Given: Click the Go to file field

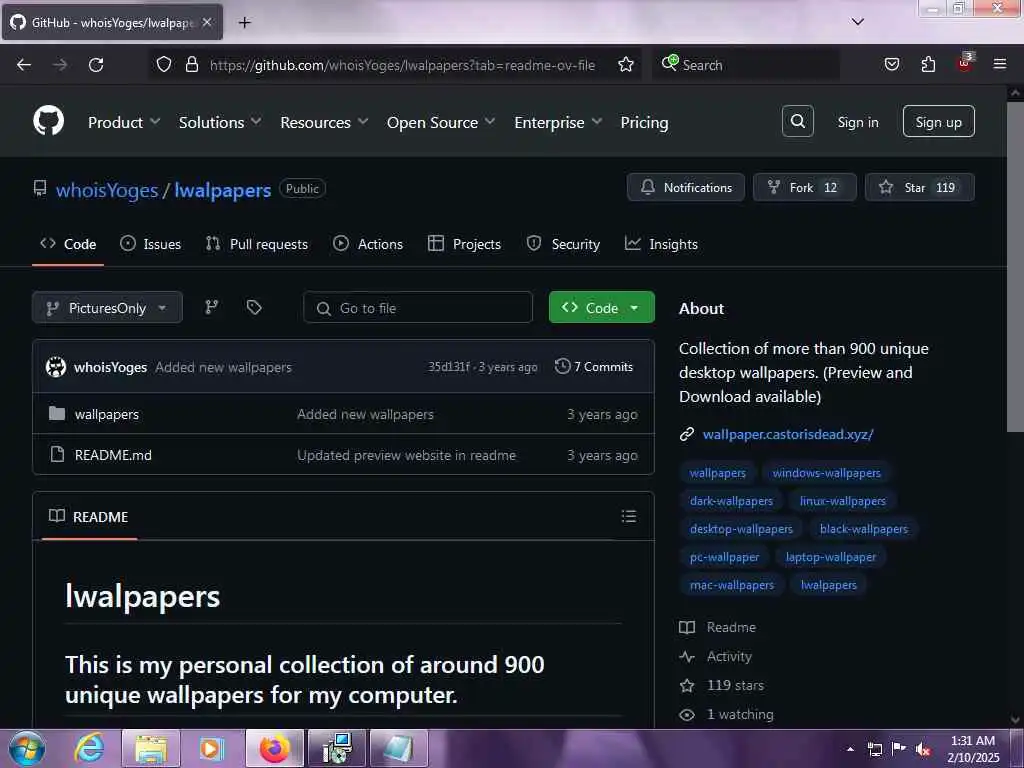Looking at the screenshot, I should click(x=418, y=308).
